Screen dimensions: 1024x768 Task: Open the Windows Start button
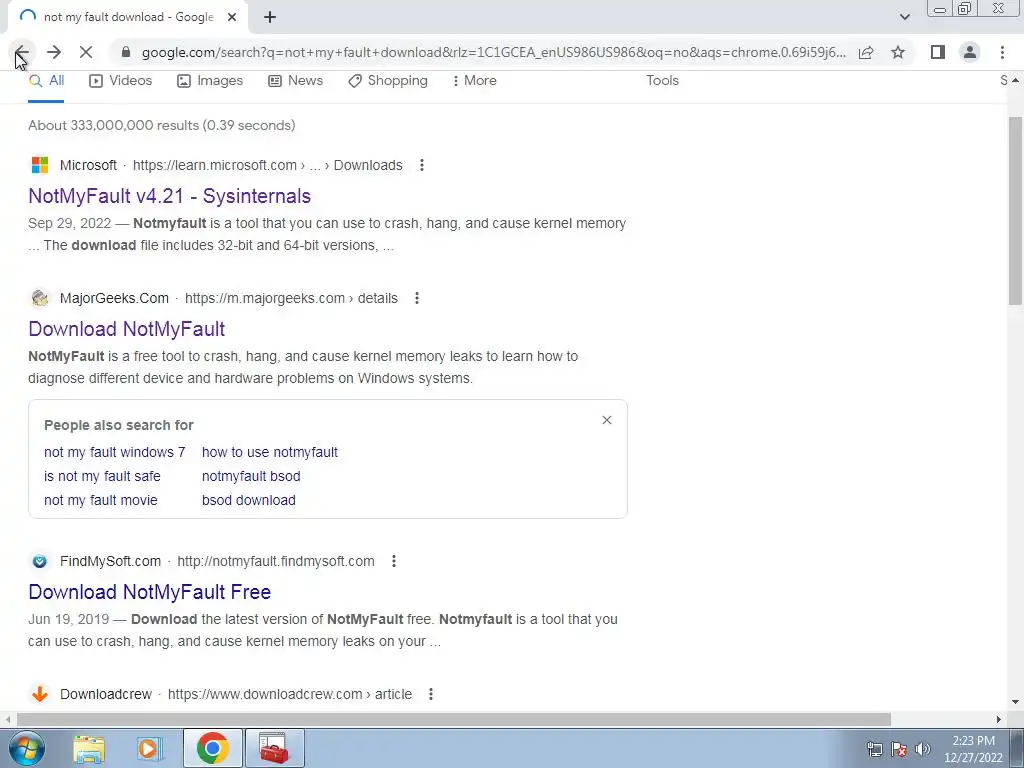pyautogui.click(x=26, y=748)
